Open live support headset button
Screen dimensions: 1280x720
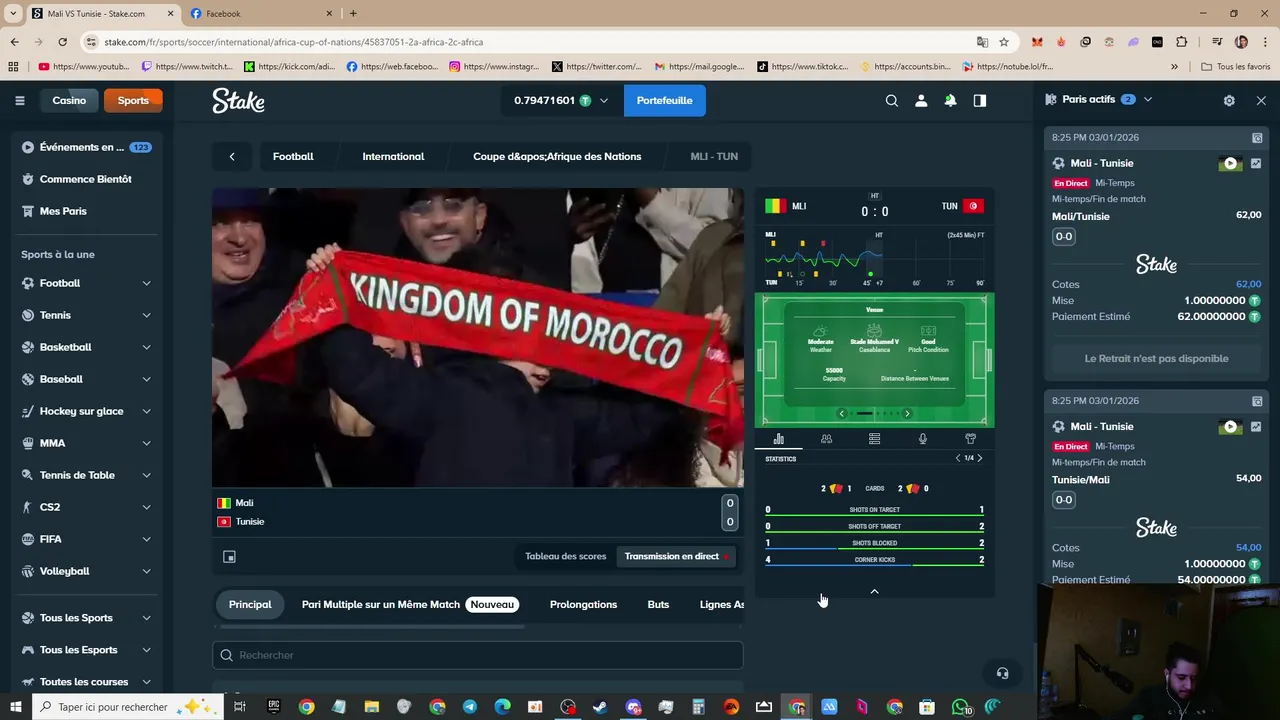click(1003, 673)
